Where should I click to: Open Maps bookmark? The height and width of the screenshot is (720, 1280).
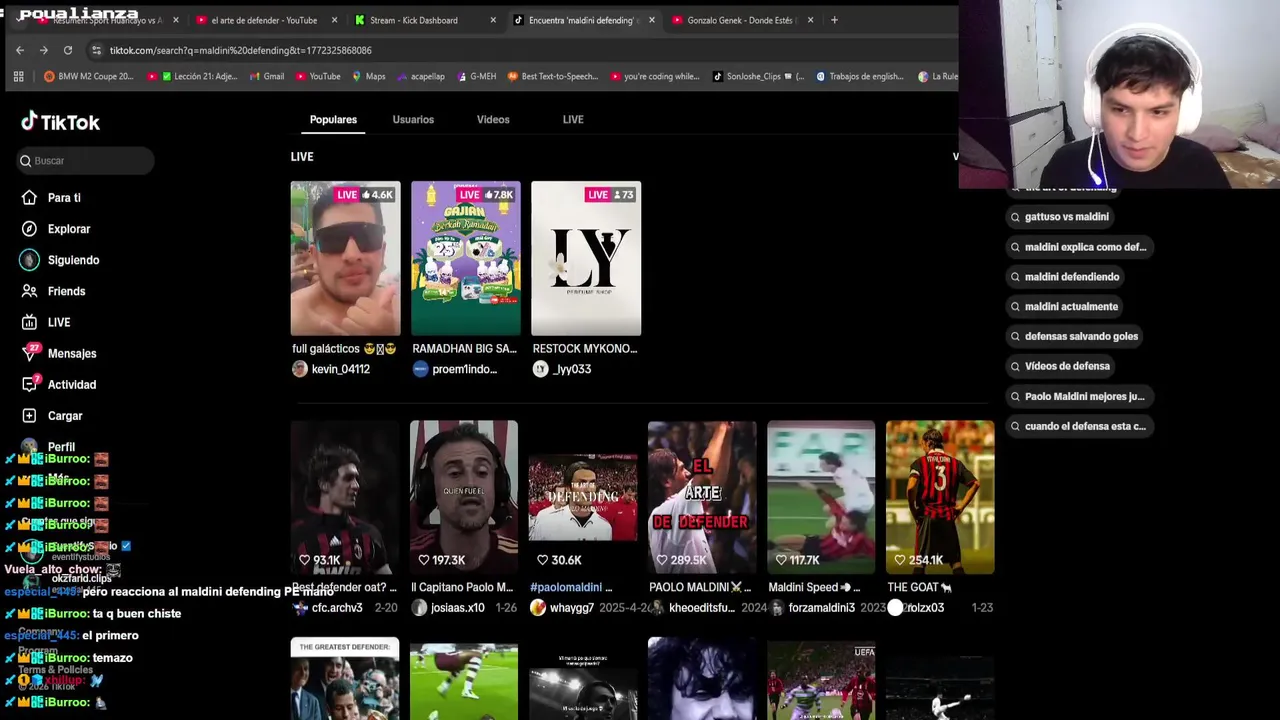368,76
